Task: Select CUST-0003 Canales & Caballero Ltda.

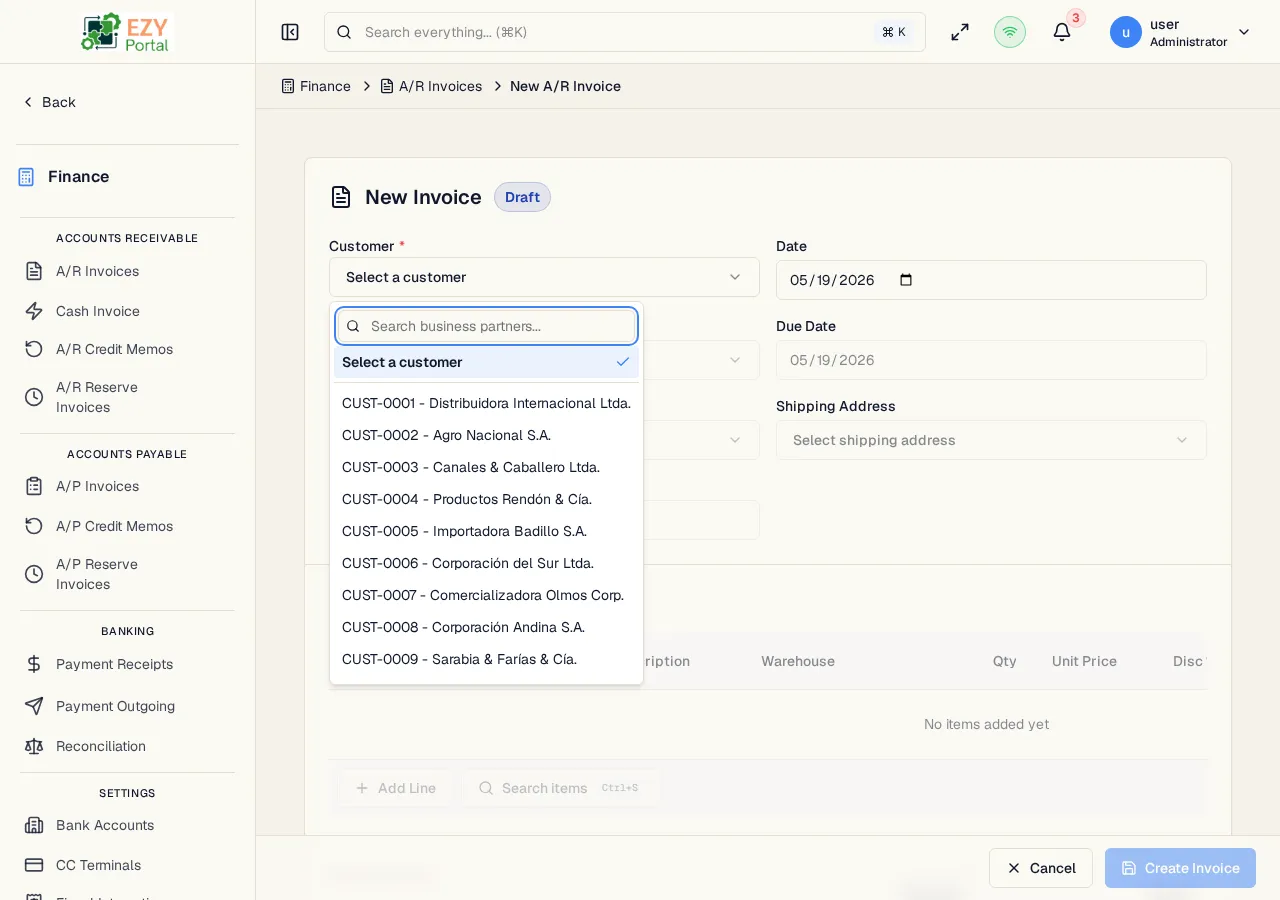Action: coord(486,467)
